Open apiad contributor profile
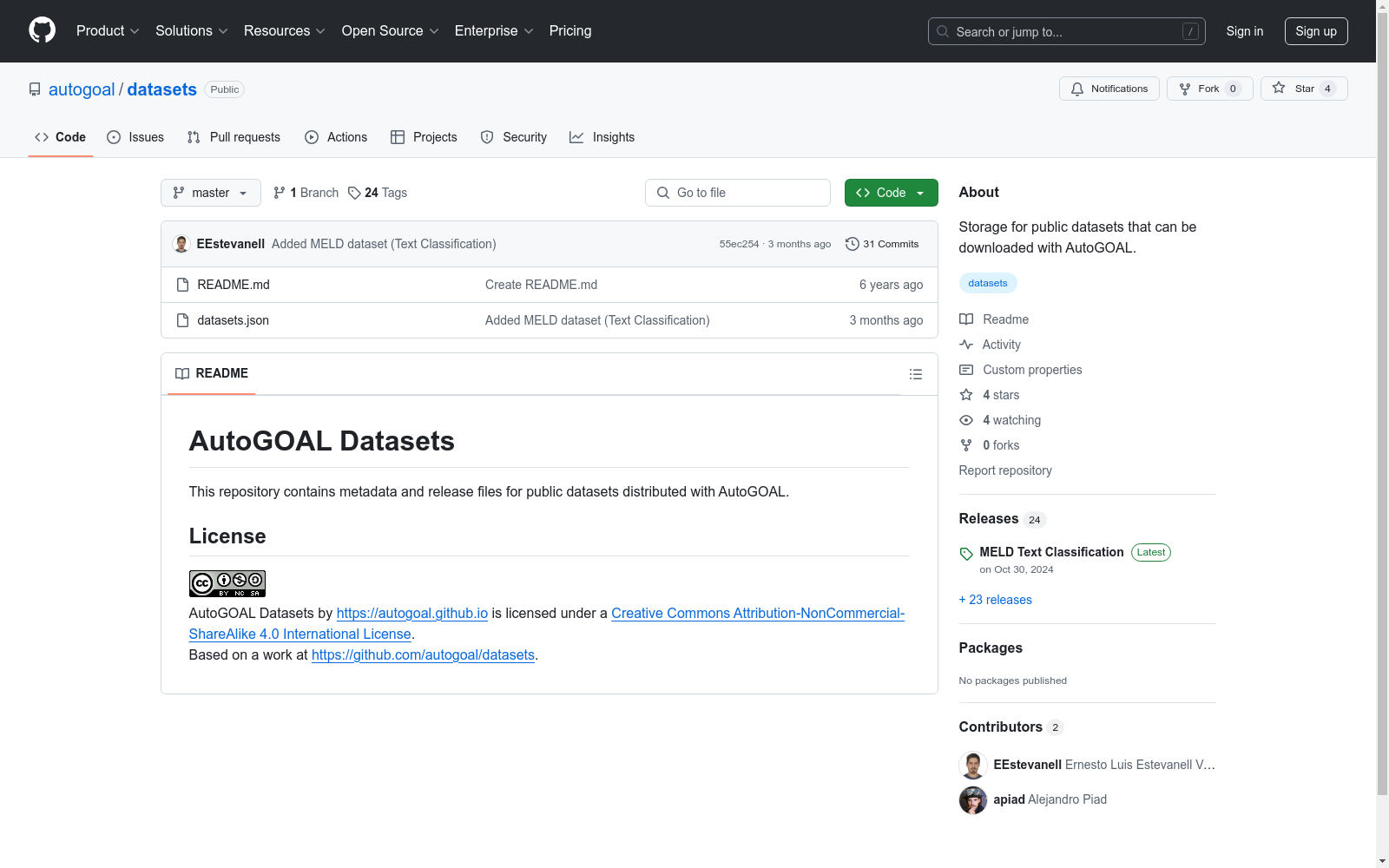Screen dimensions: 1389x868 [x=1010, y=799]
